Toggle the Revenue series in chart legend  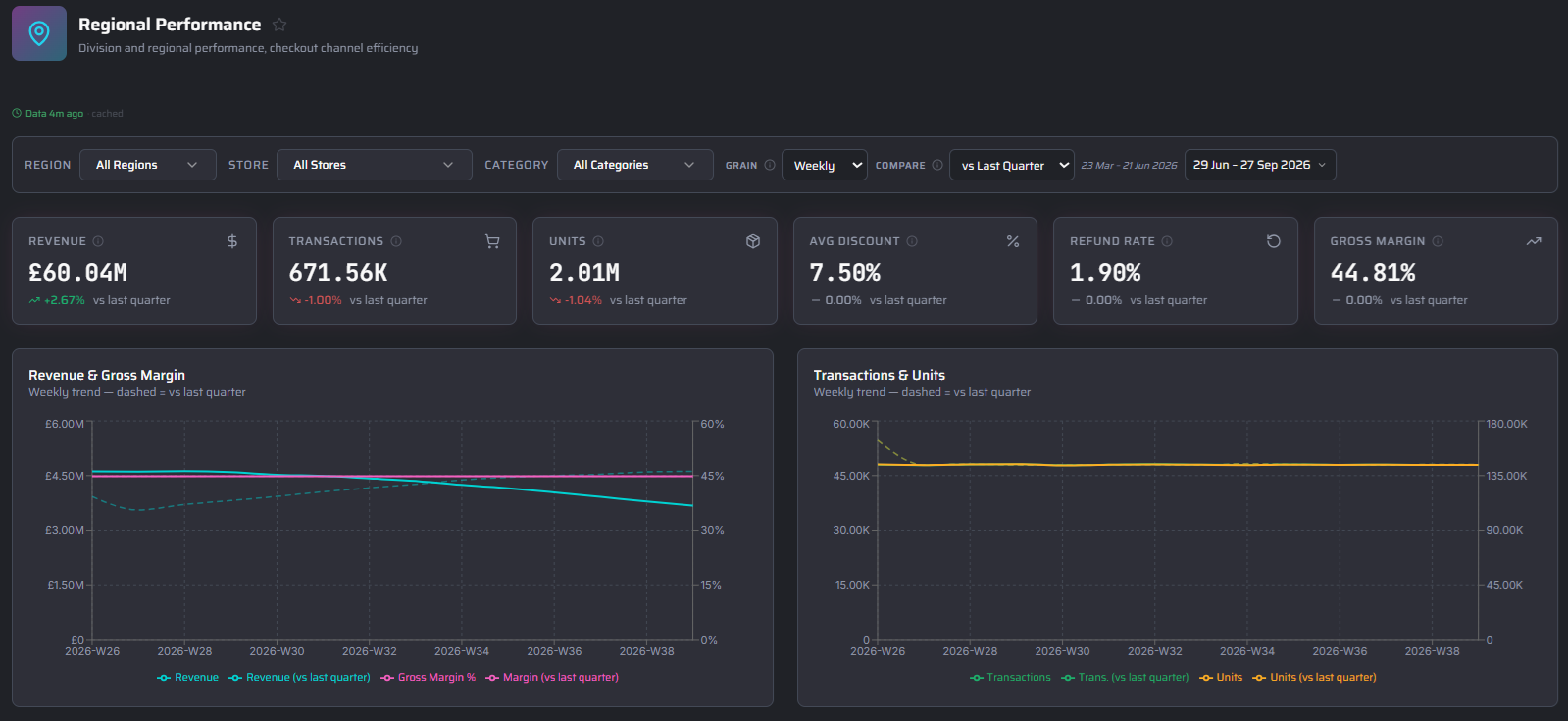pyautogui.click(x=187, y=677)
